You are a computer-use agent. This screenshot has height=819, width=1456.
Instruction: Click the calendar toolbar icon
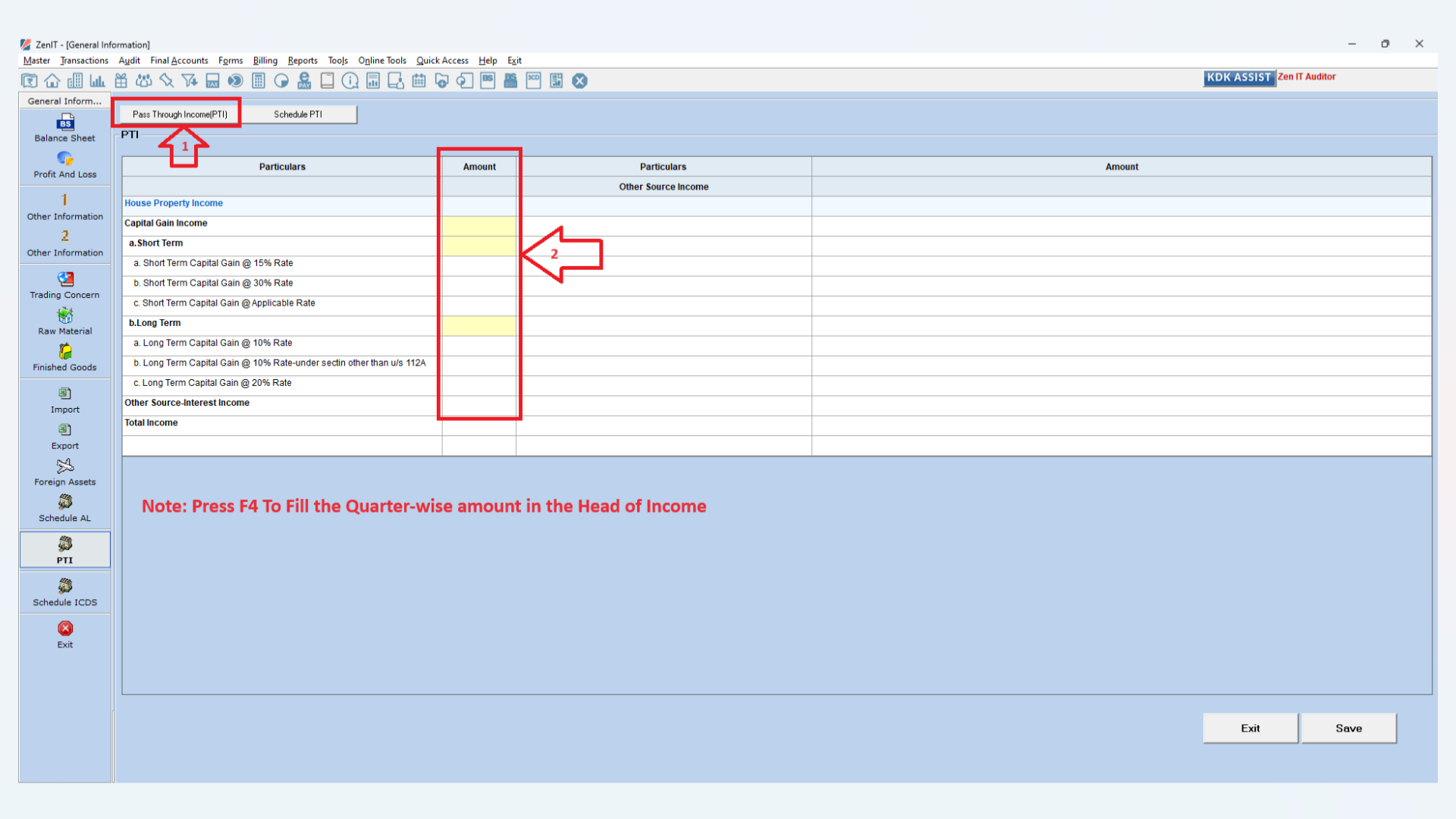pos(419,80)
